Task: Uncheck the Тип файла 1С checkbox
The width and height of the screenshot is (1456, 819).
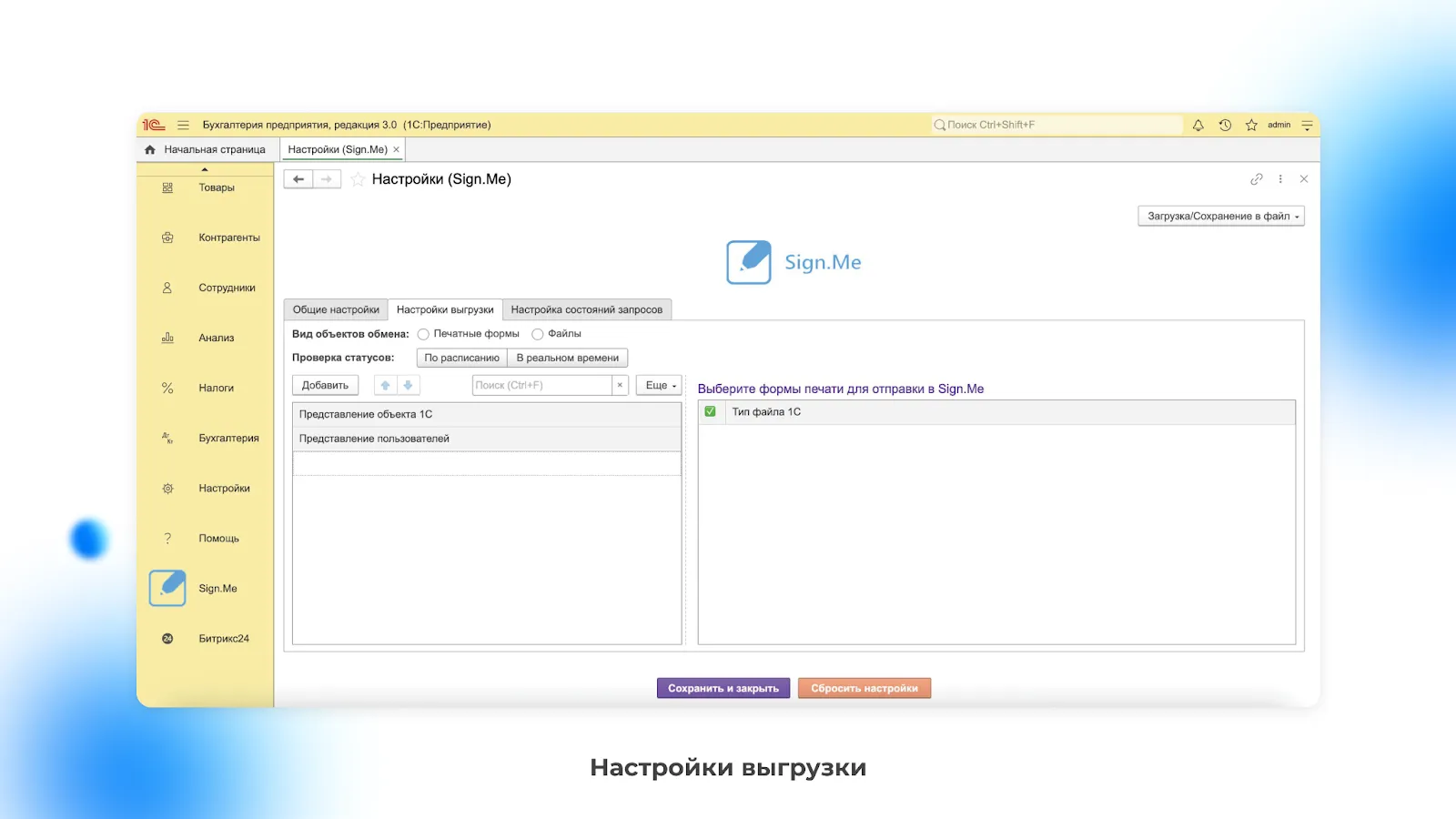Action: [x=711, y=412]
